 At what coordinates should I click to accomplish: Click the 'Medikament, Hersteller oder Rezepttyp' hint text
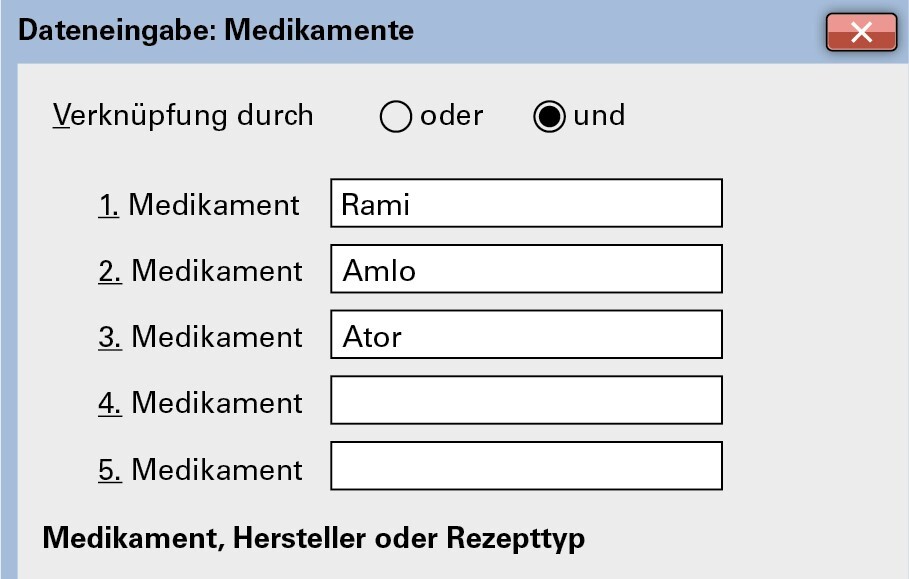pyautogui.click(x=313, y=538)
